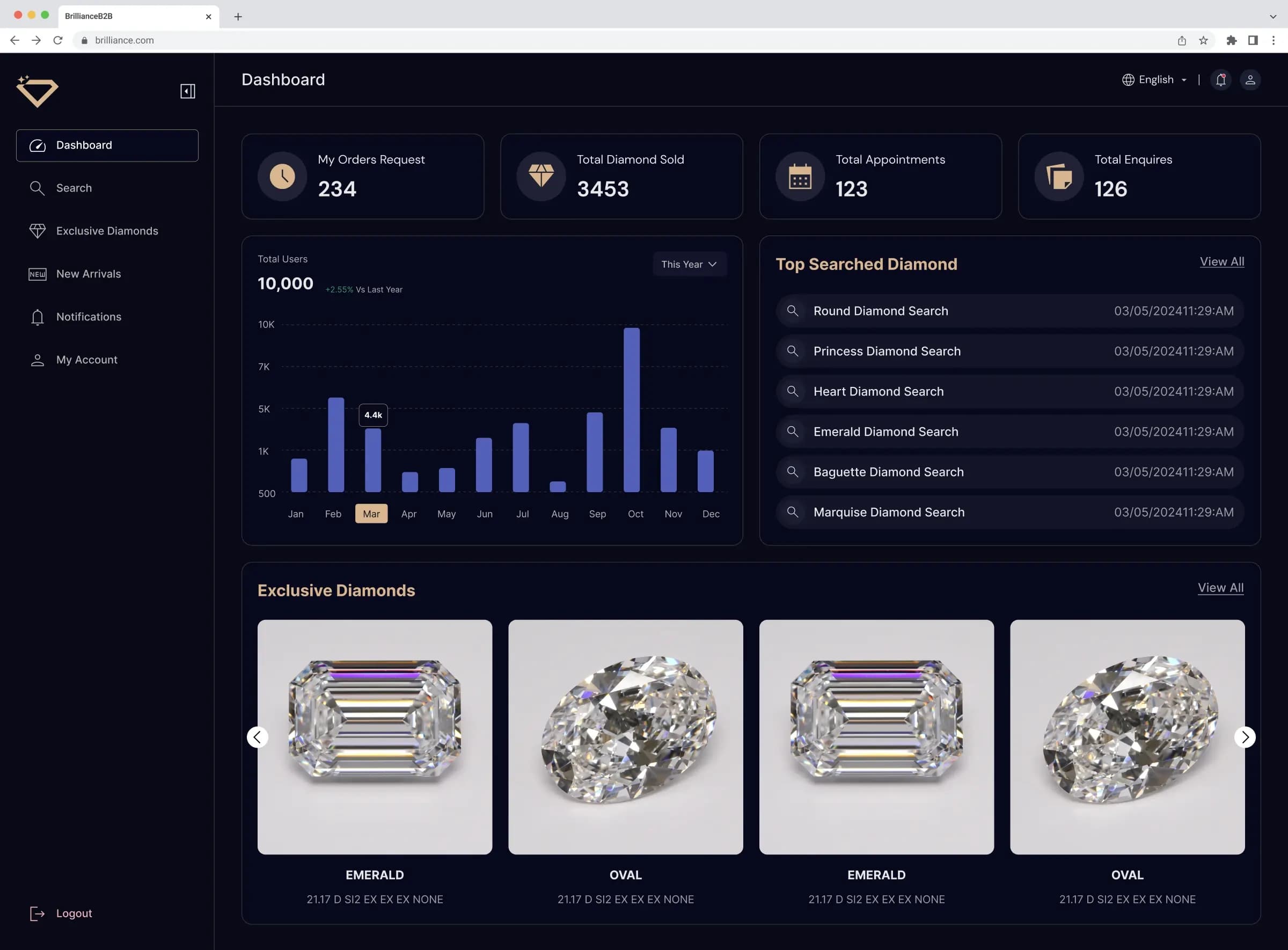Click the user account icon top right
1288x950 pixels.
(1250, 79)
